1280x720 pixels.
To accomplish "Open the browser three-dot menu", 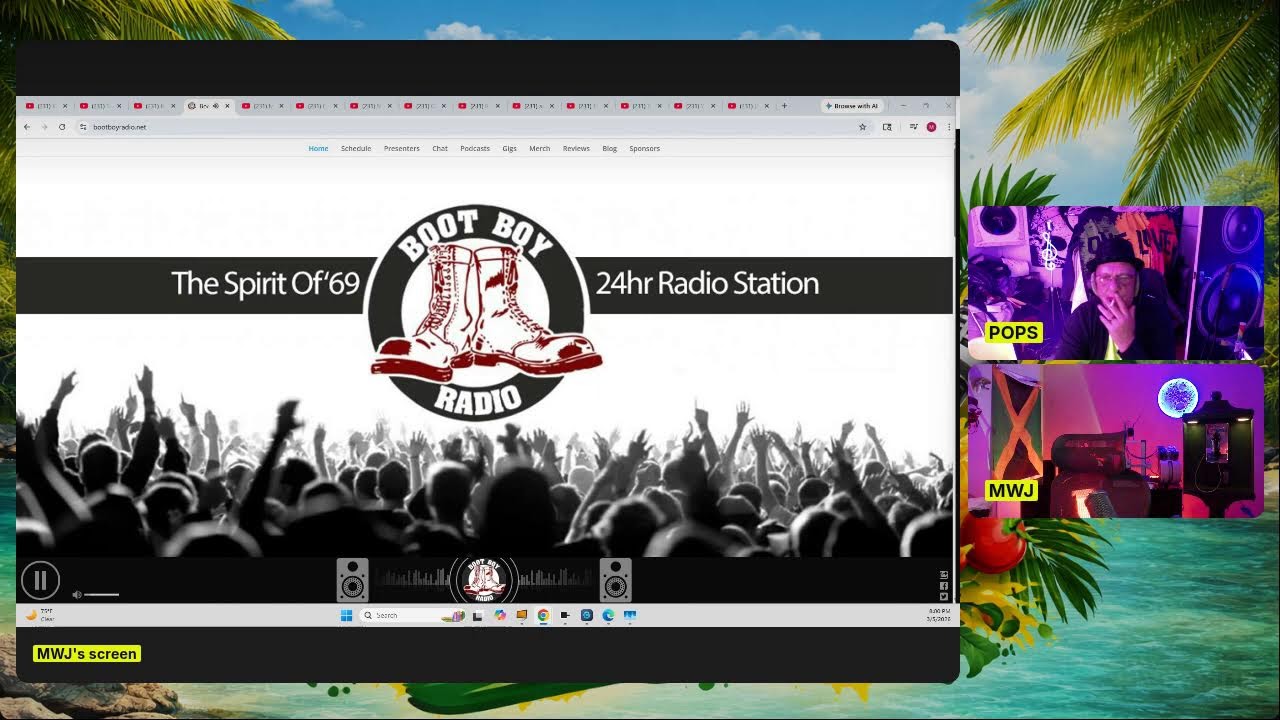I will point(949,127).
